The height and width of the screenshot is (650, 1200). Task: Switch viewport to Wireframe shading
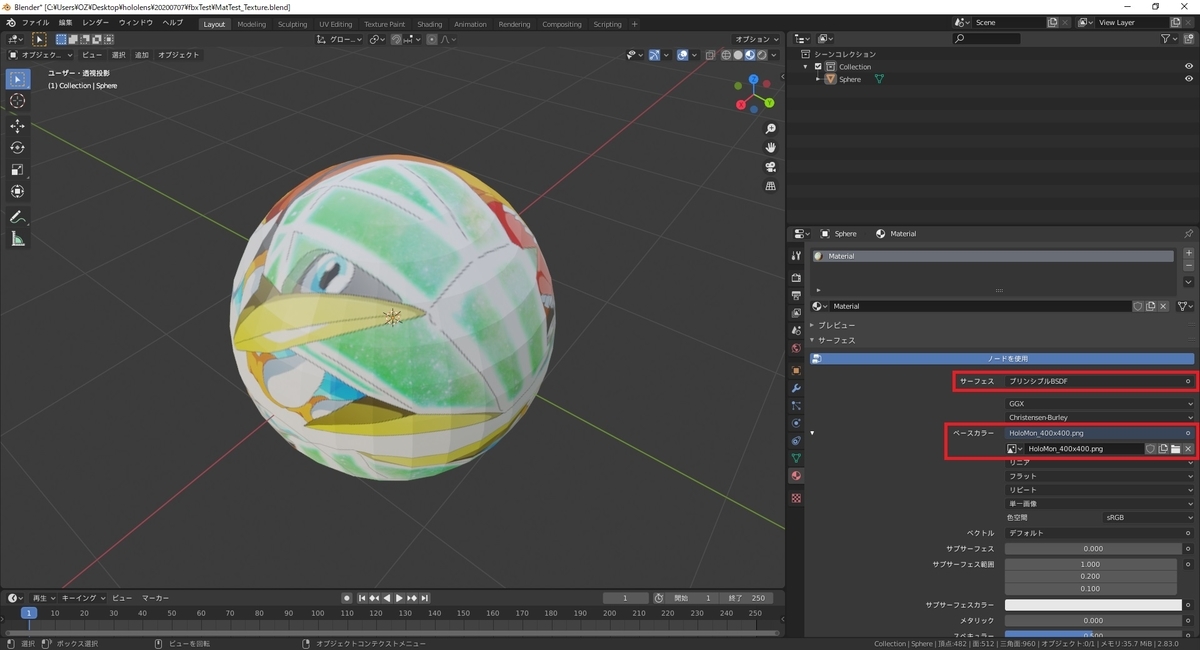pyautogui.click(x=727, y=55)
